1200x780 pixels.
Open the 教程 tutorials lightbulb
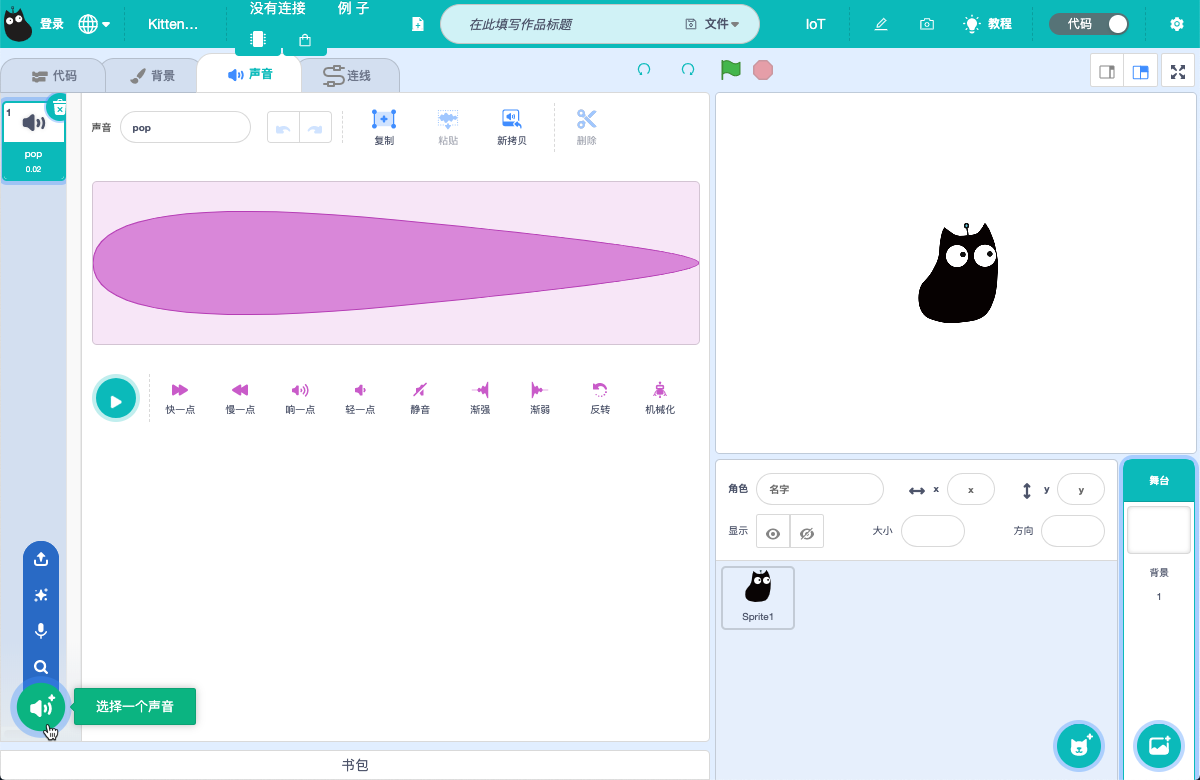tap(988, 24)
